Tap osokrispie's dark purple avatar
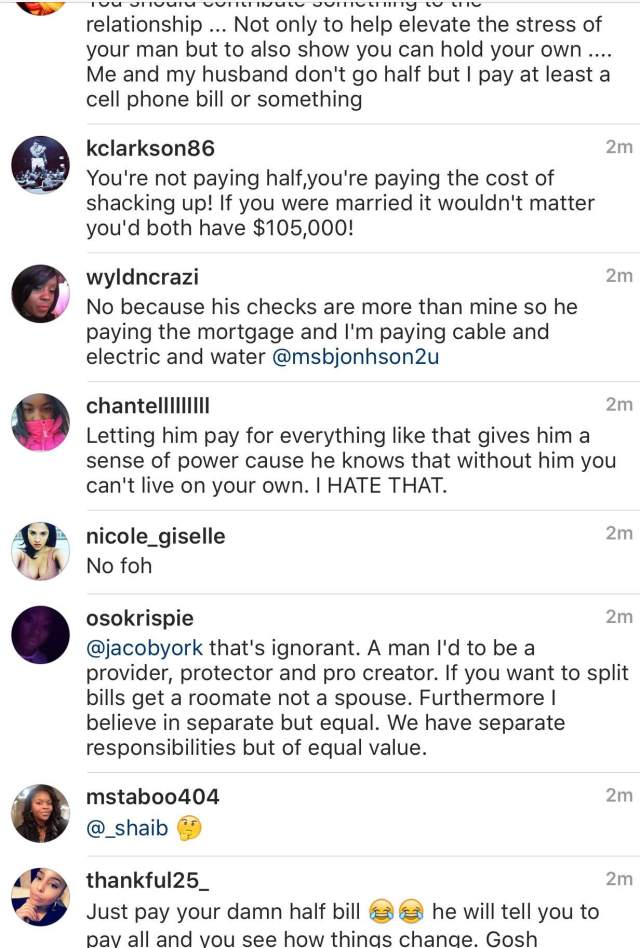 40,634
